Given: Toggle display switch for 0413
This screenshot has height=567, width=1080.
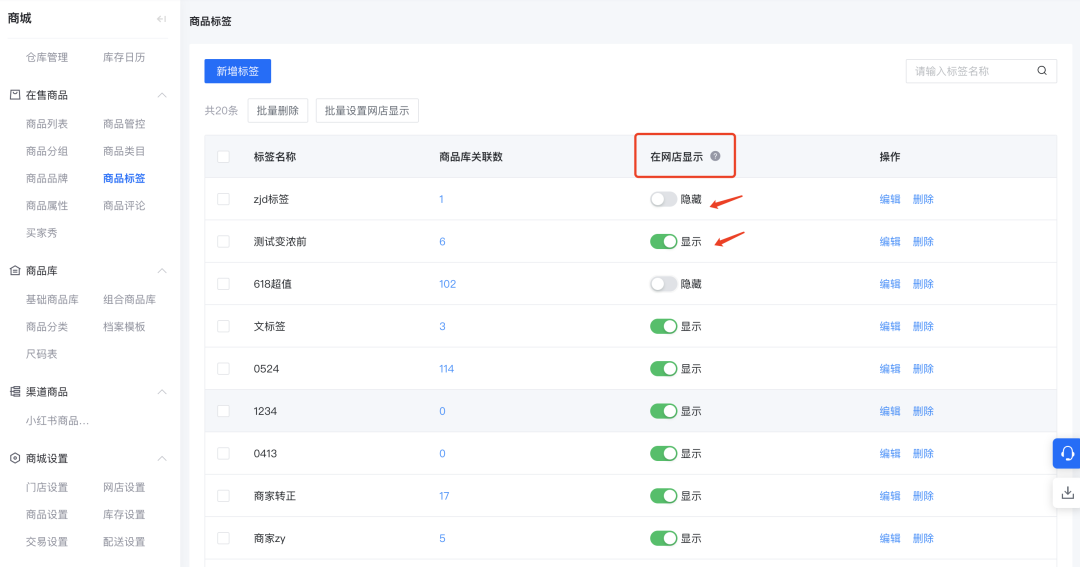Looking at the screenshot, I should pos(663,453).
